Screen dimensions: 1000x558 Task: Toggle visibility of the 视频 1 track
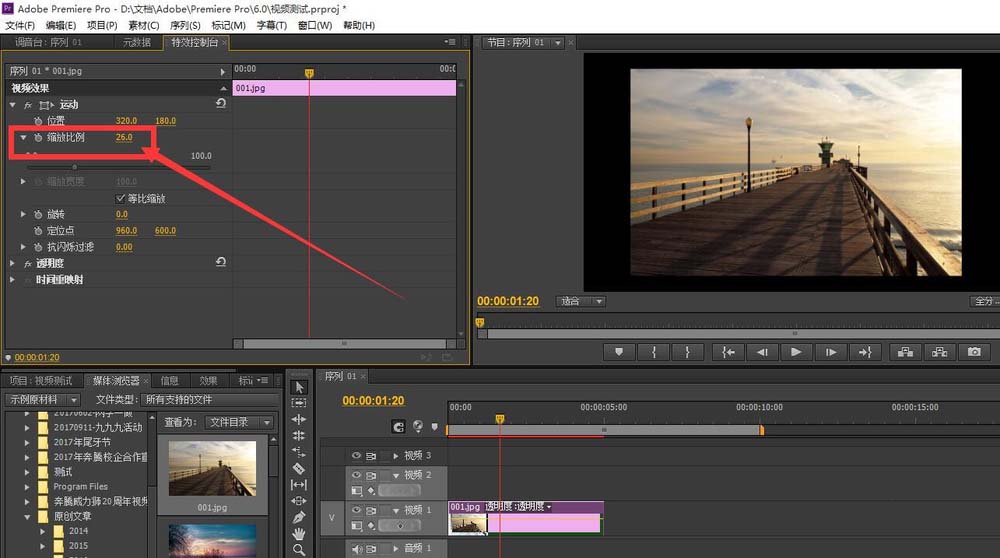(356, 510)
